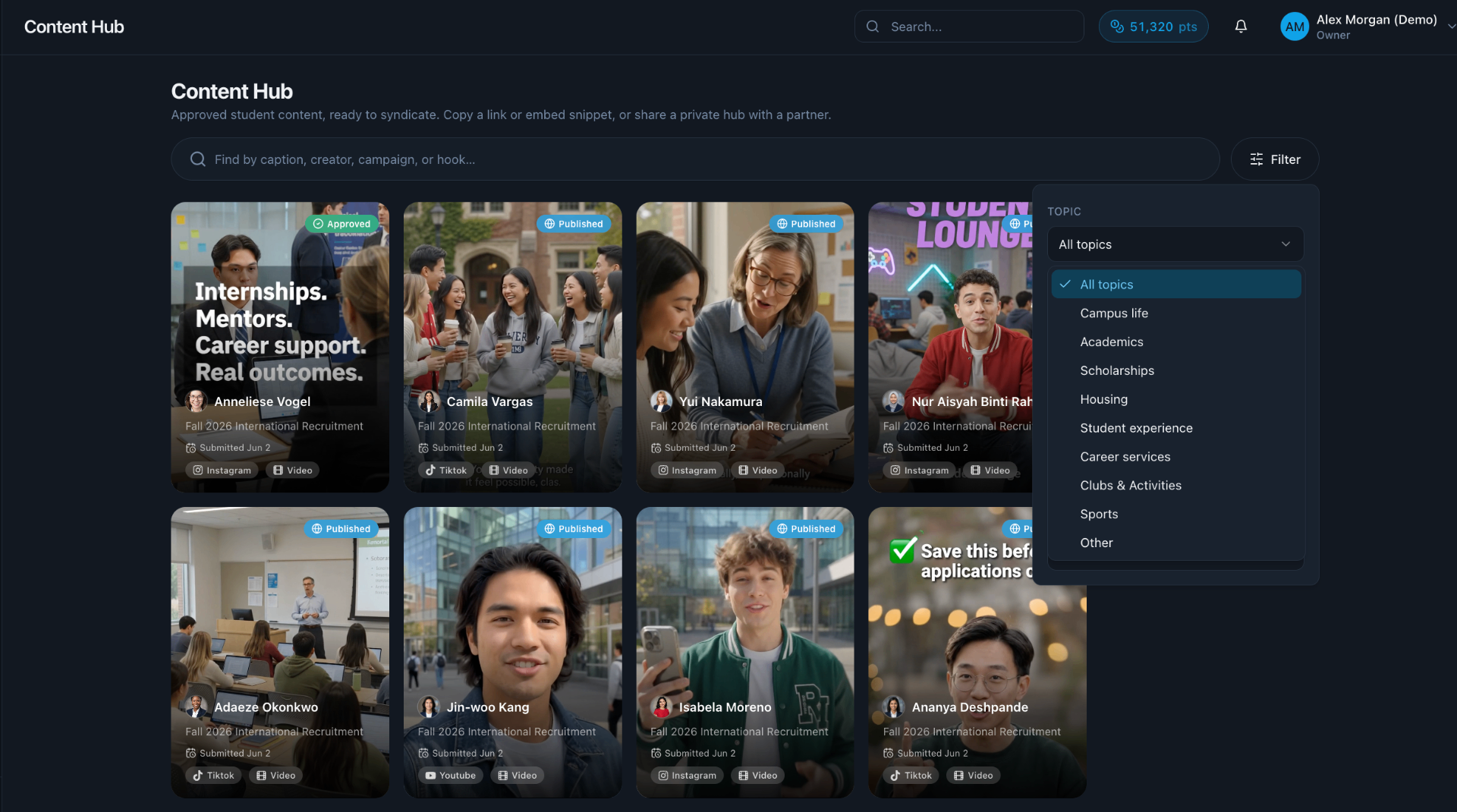Open Yui Nakamura's content card

[745, 347]
